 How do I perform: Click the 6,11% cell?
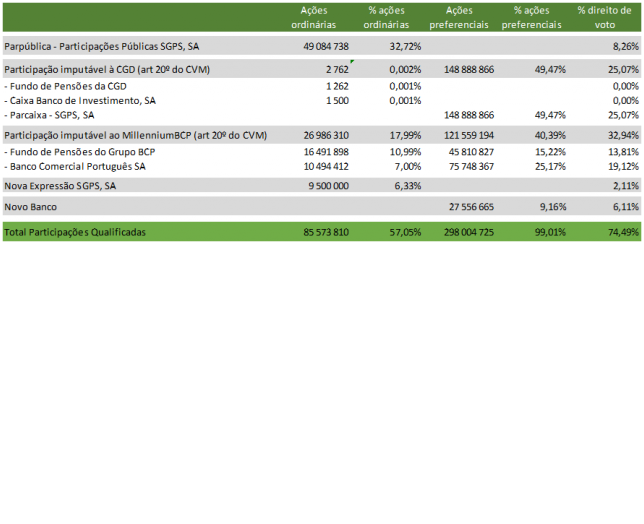(x=626, y=207)
